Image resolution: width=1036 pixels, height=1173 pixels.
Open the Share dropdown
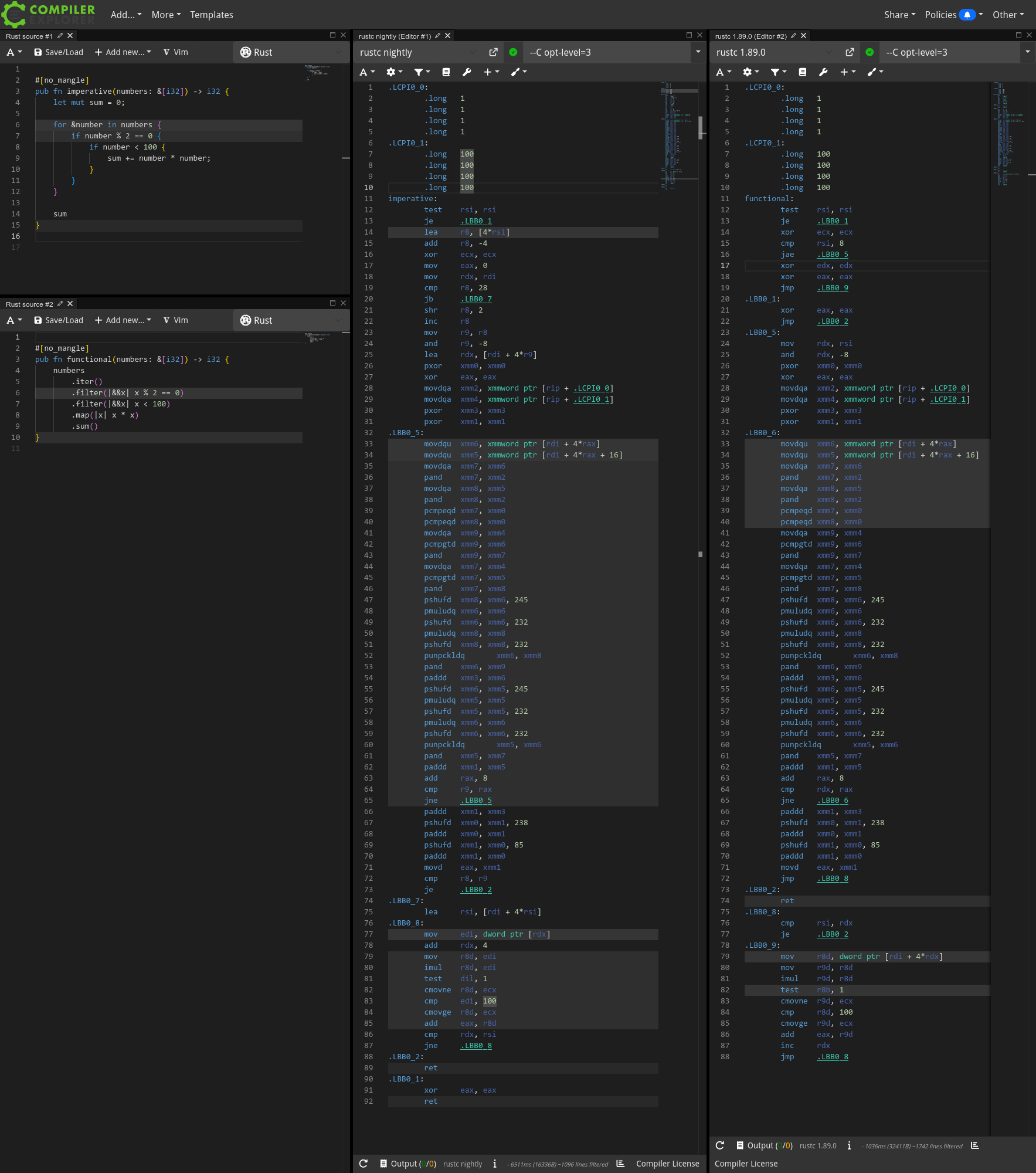coord(899,15)
